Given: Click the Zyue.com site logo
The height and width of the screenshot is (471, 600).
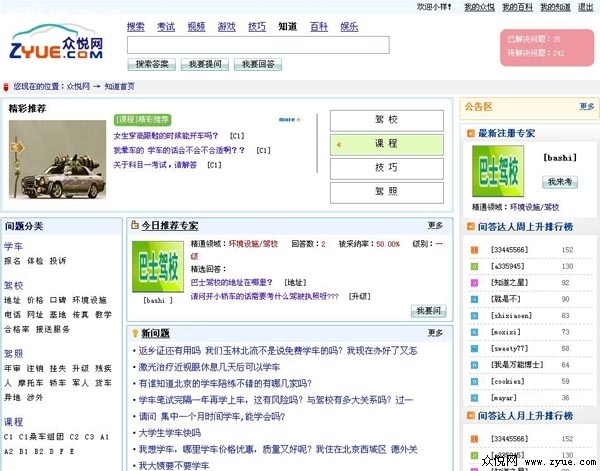Looking at the screenshot, I should pyautogui.click(x=56, y=44).
